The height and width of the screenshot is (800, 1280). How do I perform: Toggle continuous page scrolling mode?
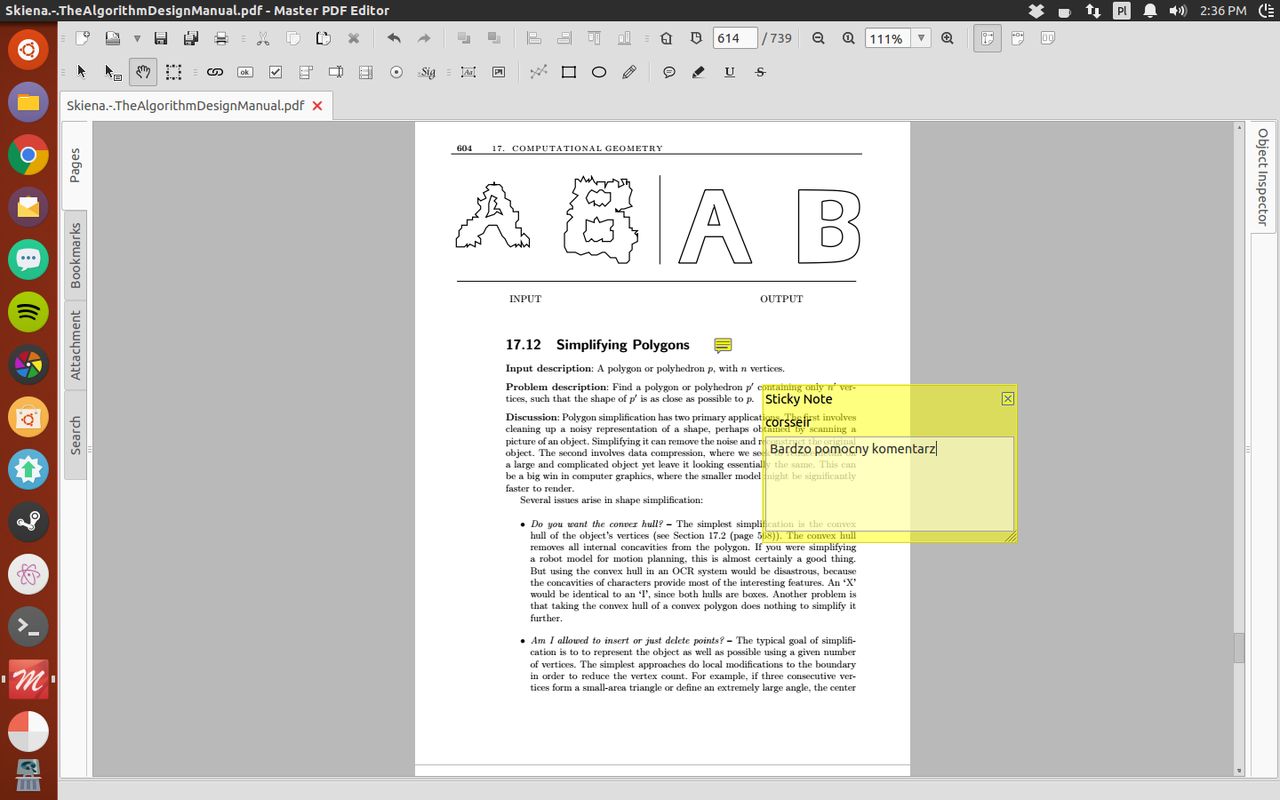tap(987, 38)
